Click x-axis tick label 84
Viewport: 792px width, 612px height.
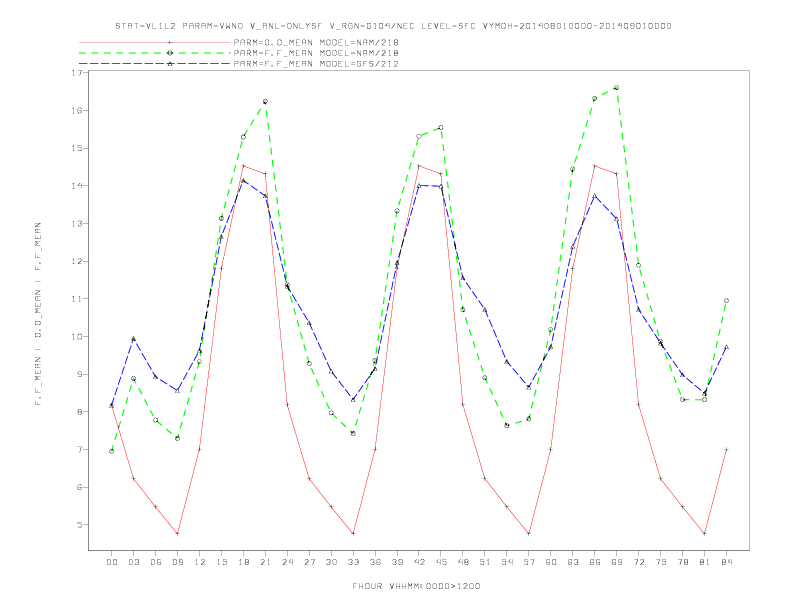(726, 562)
